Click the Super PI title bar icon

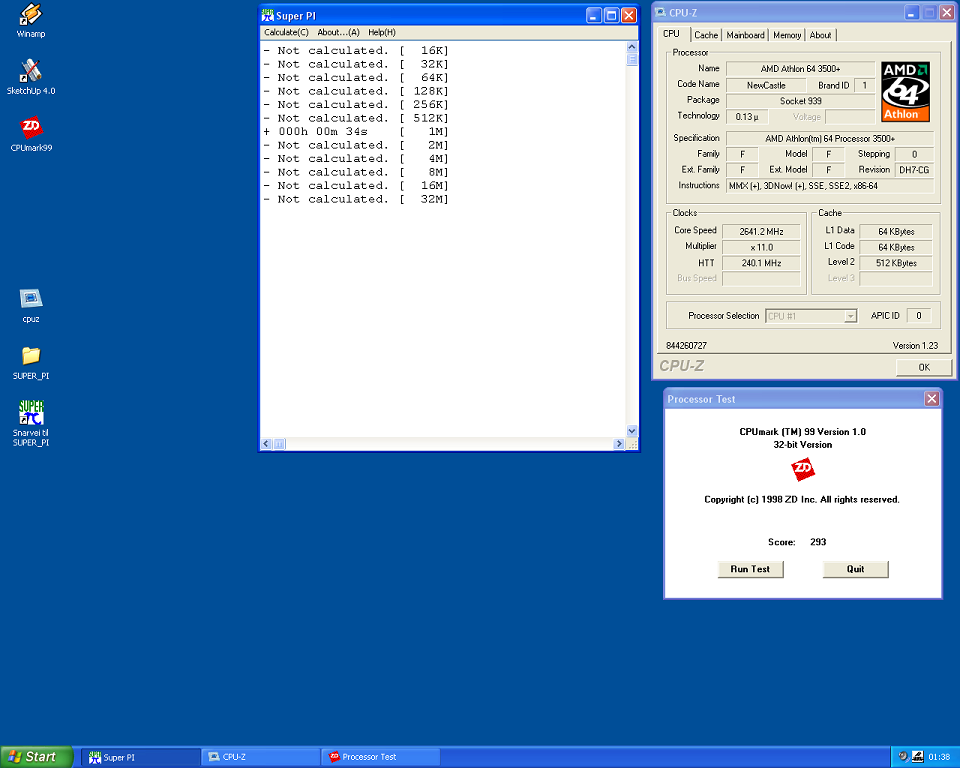pos(268,15)
